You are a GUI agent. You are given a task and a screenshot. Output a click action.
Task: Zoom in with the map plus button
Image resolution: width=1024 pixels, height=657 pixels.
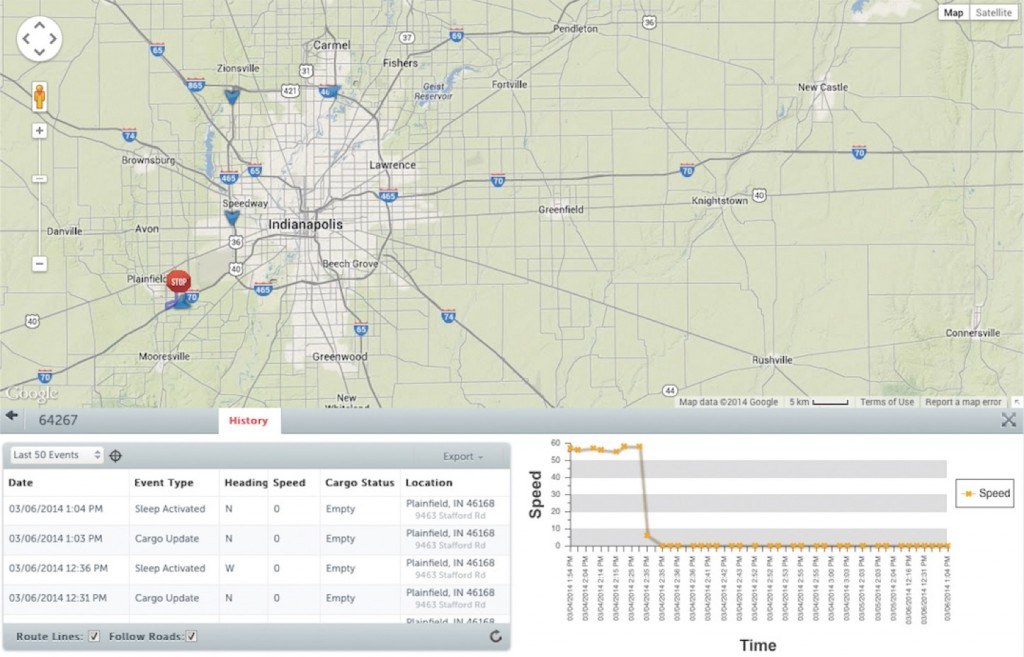pyautogui.click(x=39, y=131)
